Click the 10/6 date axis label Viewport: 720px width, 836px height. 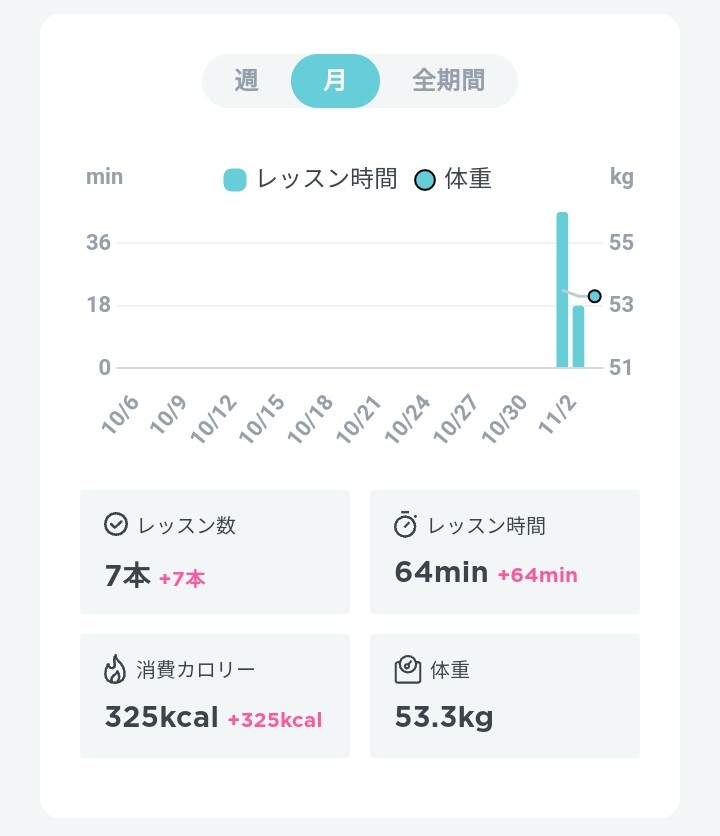(x=120, y=415)
